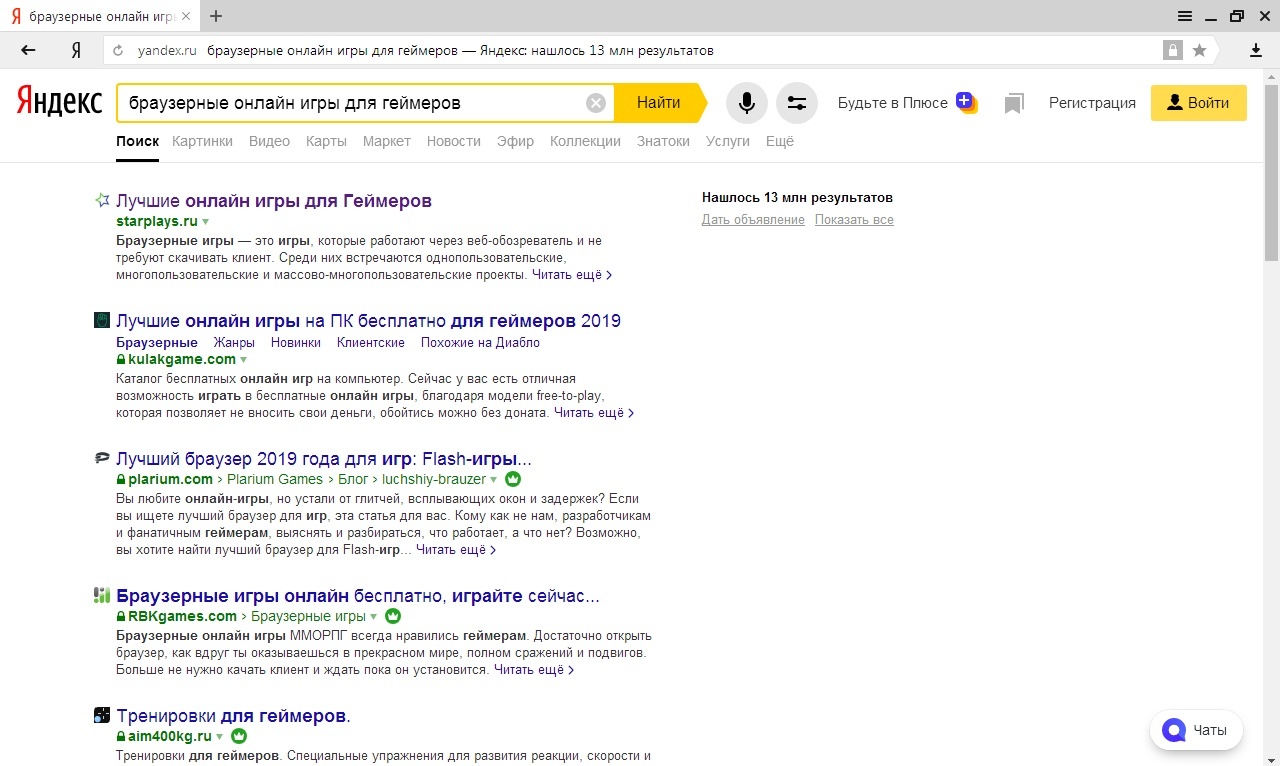Viewport: 1280px width, 766px height.
Task: Open a new tab with the plus button
Action: 216,16
